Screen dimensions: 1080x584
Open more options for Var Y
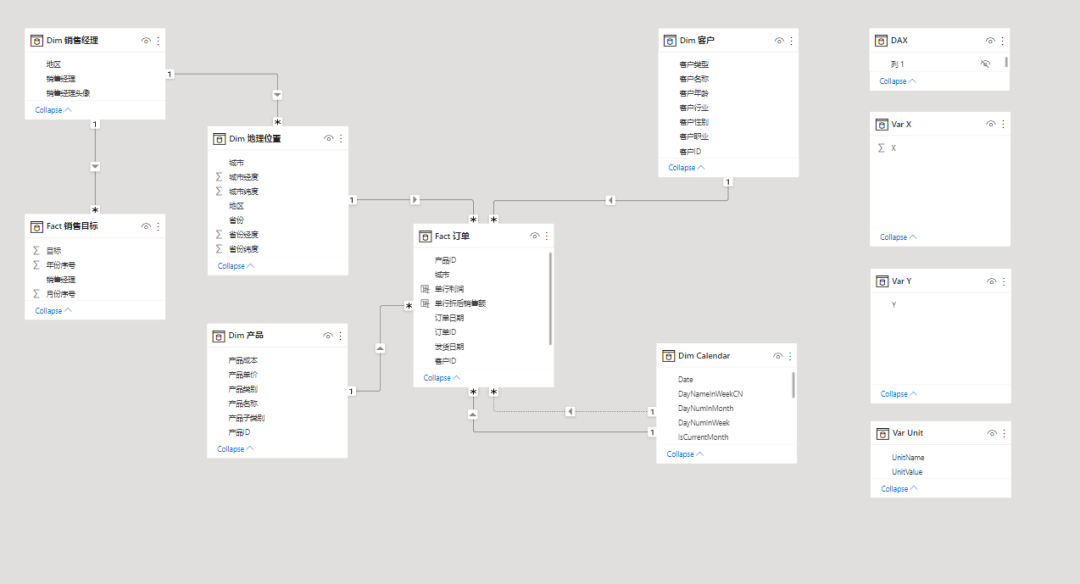tap(1004, 281)
